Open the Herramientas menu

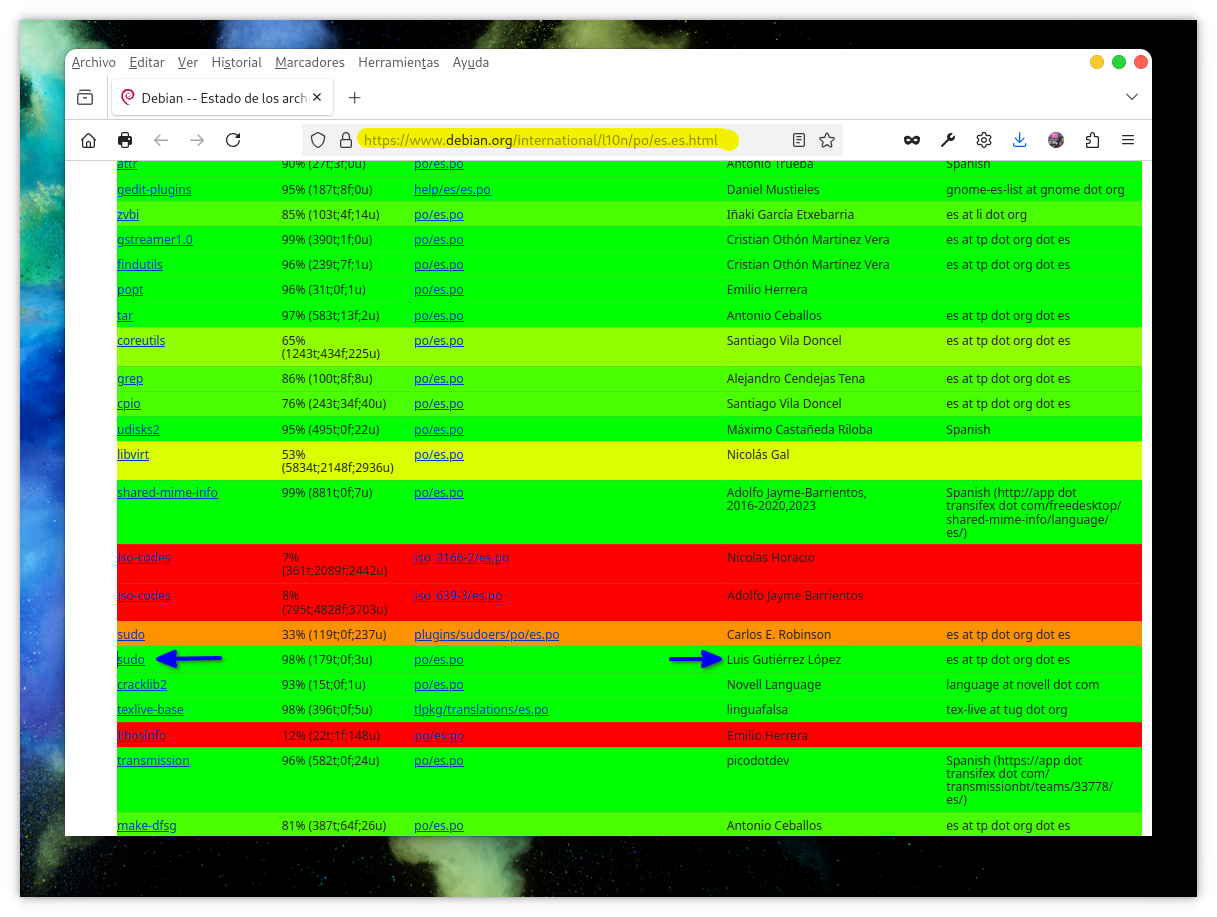(x=399, y=62)
